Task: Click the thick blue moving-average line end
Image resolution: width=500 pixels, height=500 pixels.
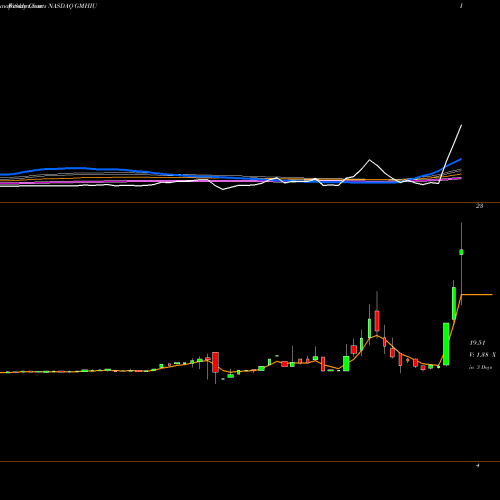Action: click(461, 159)
